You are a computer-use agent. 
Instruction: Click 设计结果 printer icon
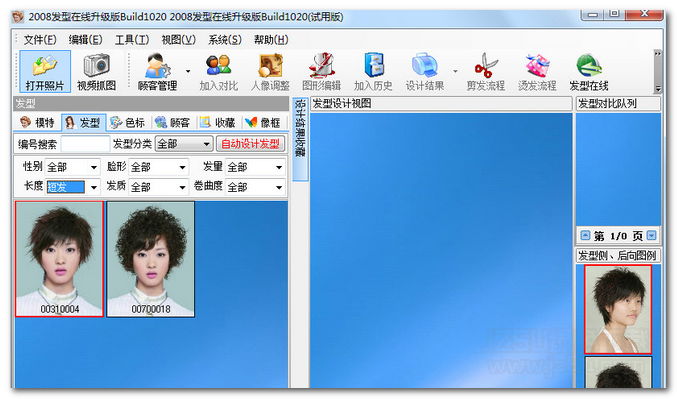tap(425, 72)
